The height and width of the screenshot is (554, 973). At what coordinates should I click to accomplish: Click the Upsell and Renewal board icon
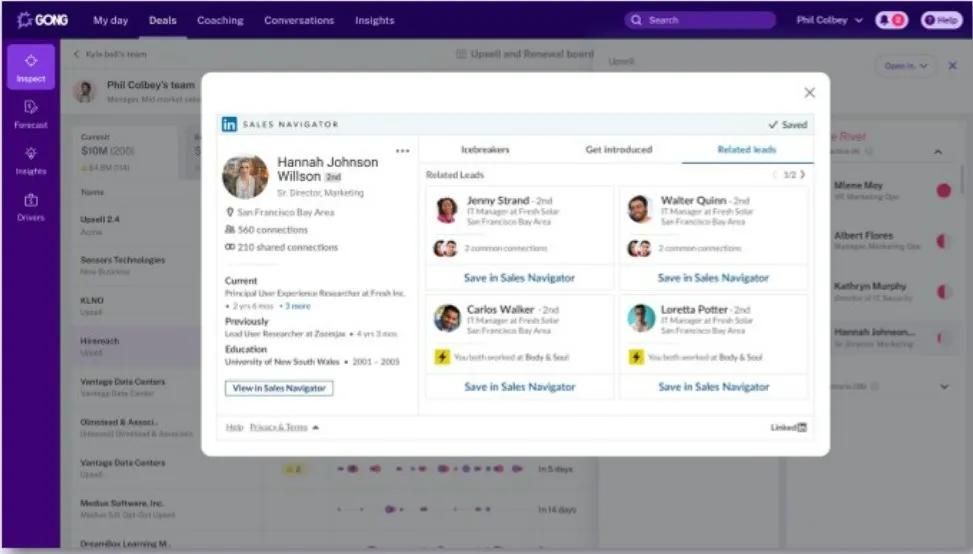(461, 54)
